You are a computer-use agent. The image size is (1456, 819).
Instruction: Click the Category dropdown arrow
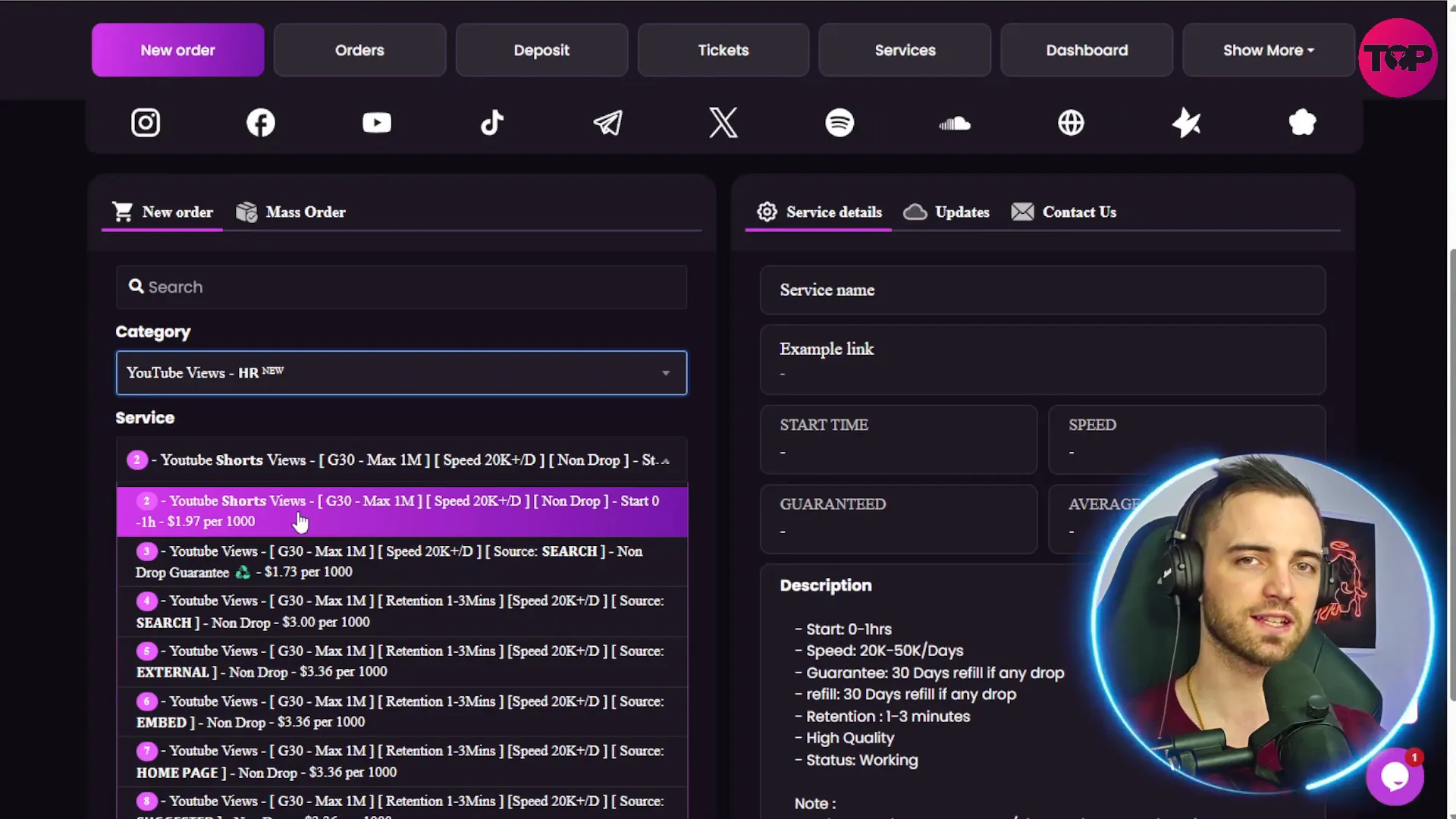coord(666,373)
